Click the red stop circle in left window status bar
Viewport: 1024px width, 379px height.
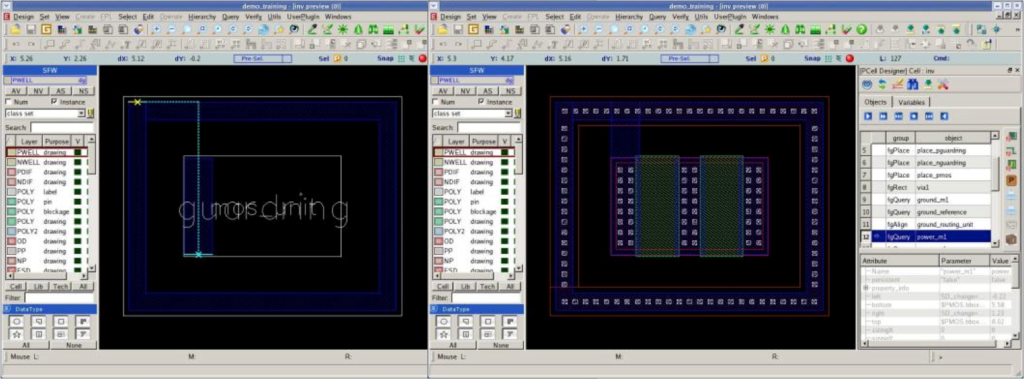[422, 58]
